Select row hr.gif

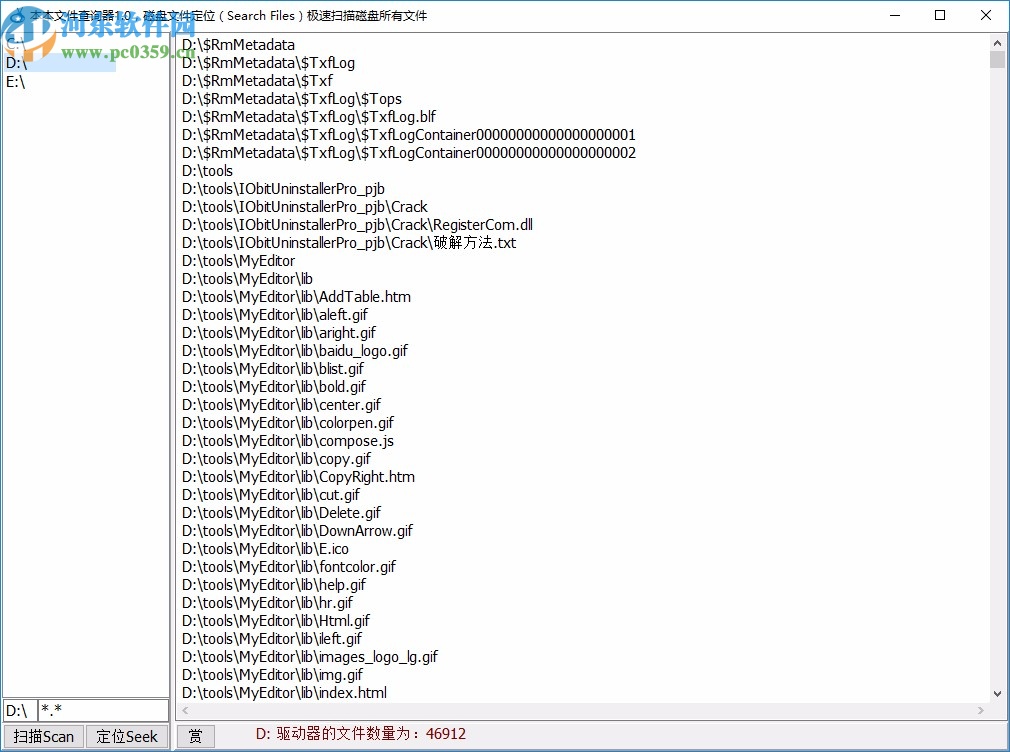pyautogui.click(x=267, y=604)
